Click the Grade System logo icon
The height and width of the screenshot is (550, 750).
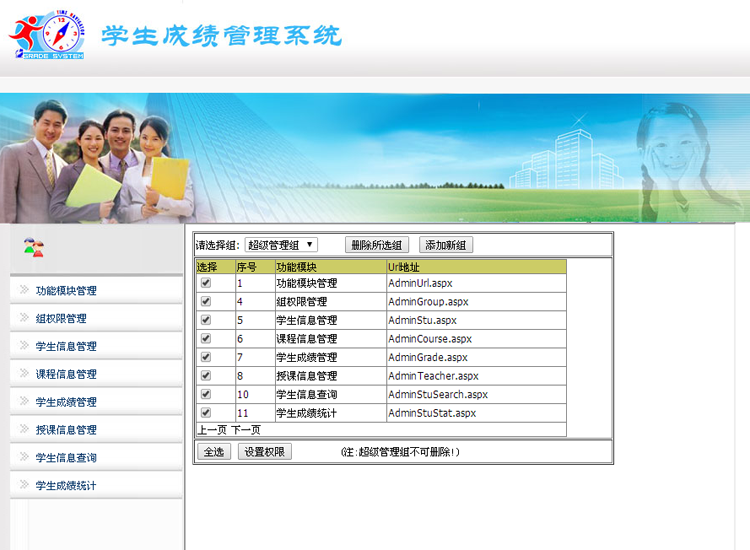(47, 34)
